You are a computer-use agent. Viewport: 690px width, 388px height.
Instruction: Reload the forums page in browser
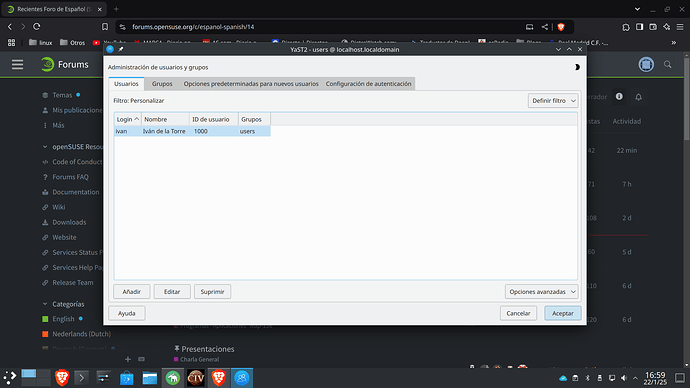coord(37,27)
